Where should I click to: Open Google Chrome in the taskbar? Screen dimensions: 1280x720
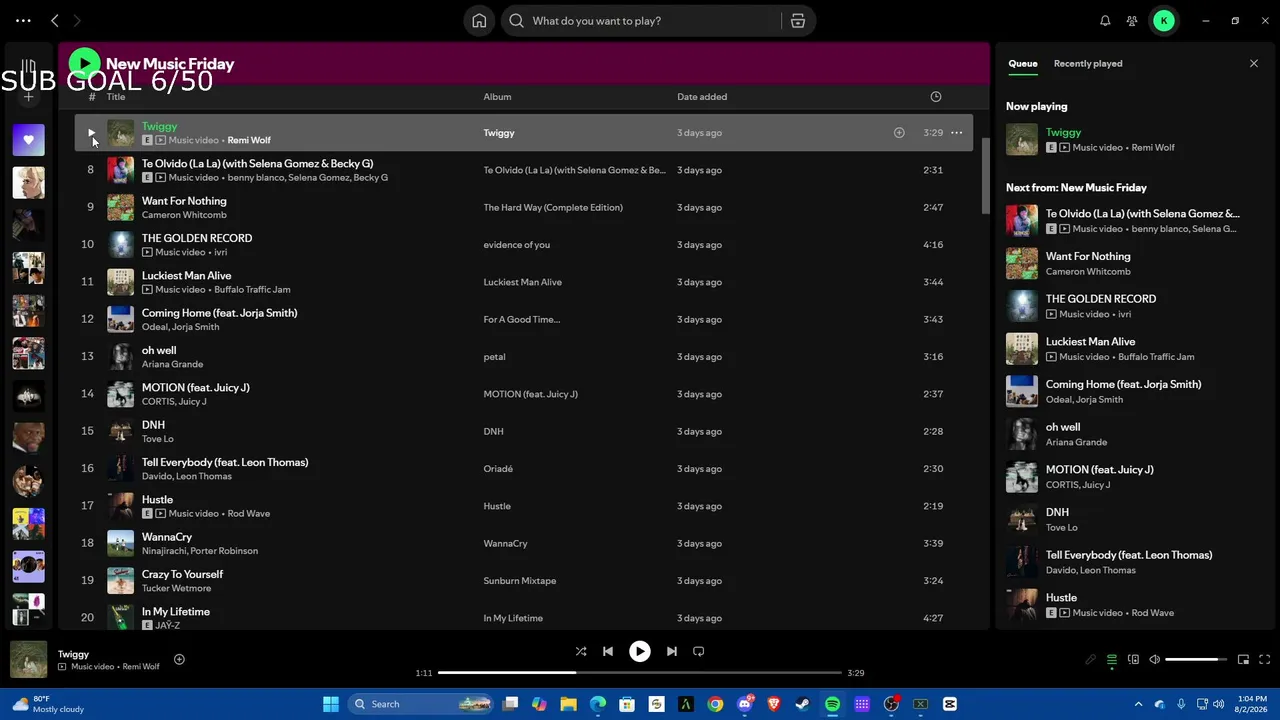715,704
